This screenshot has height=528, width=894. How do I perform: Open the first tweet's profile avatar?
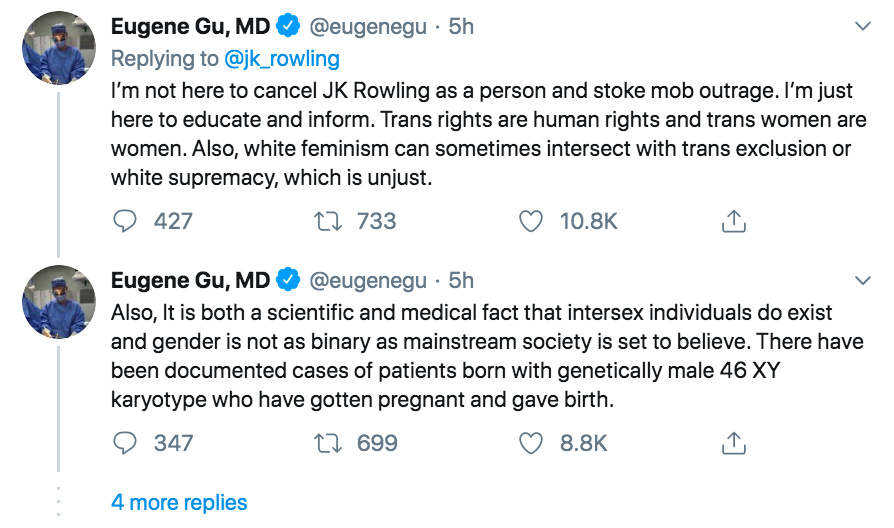[58, 47]
